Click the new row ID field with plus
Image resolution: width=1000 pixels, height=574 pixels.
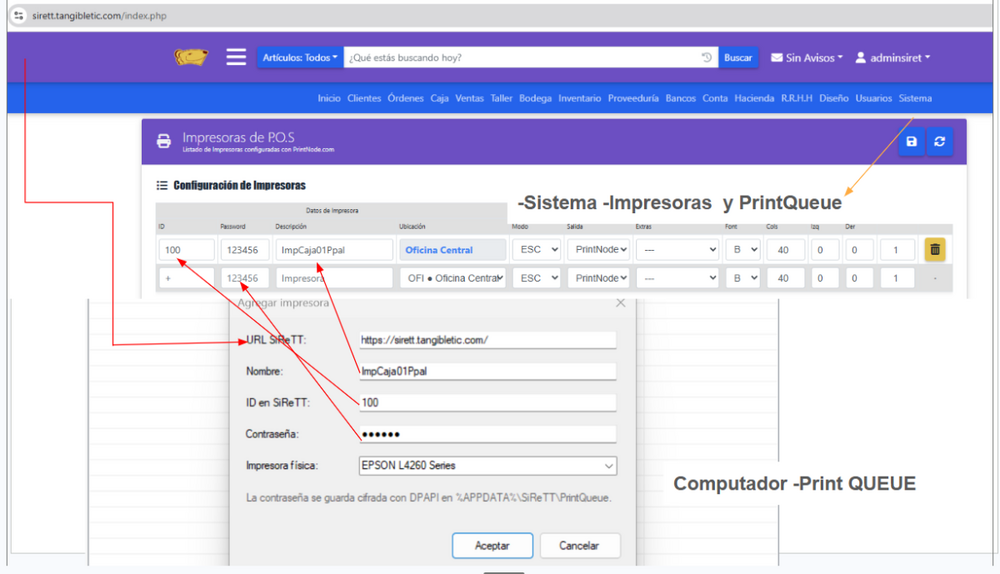(x=186, y=278)
